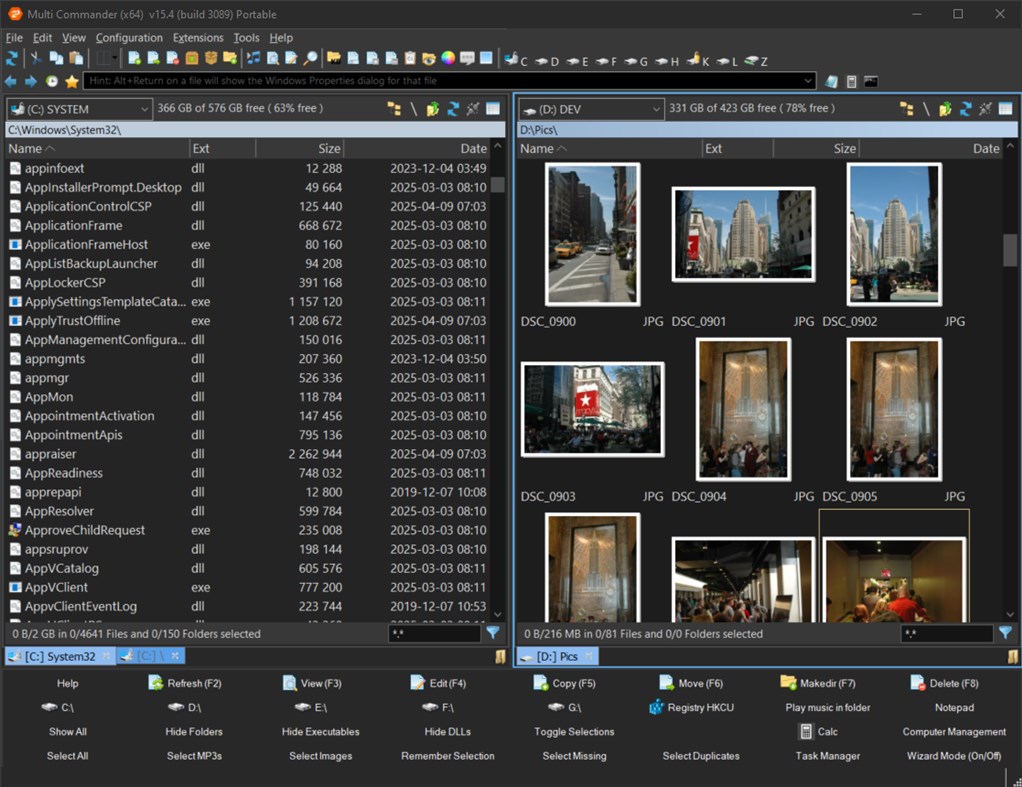Screen dimensions: 1022x787
Task: Click the right panel folder tree icon
Action: pos(906,109)
